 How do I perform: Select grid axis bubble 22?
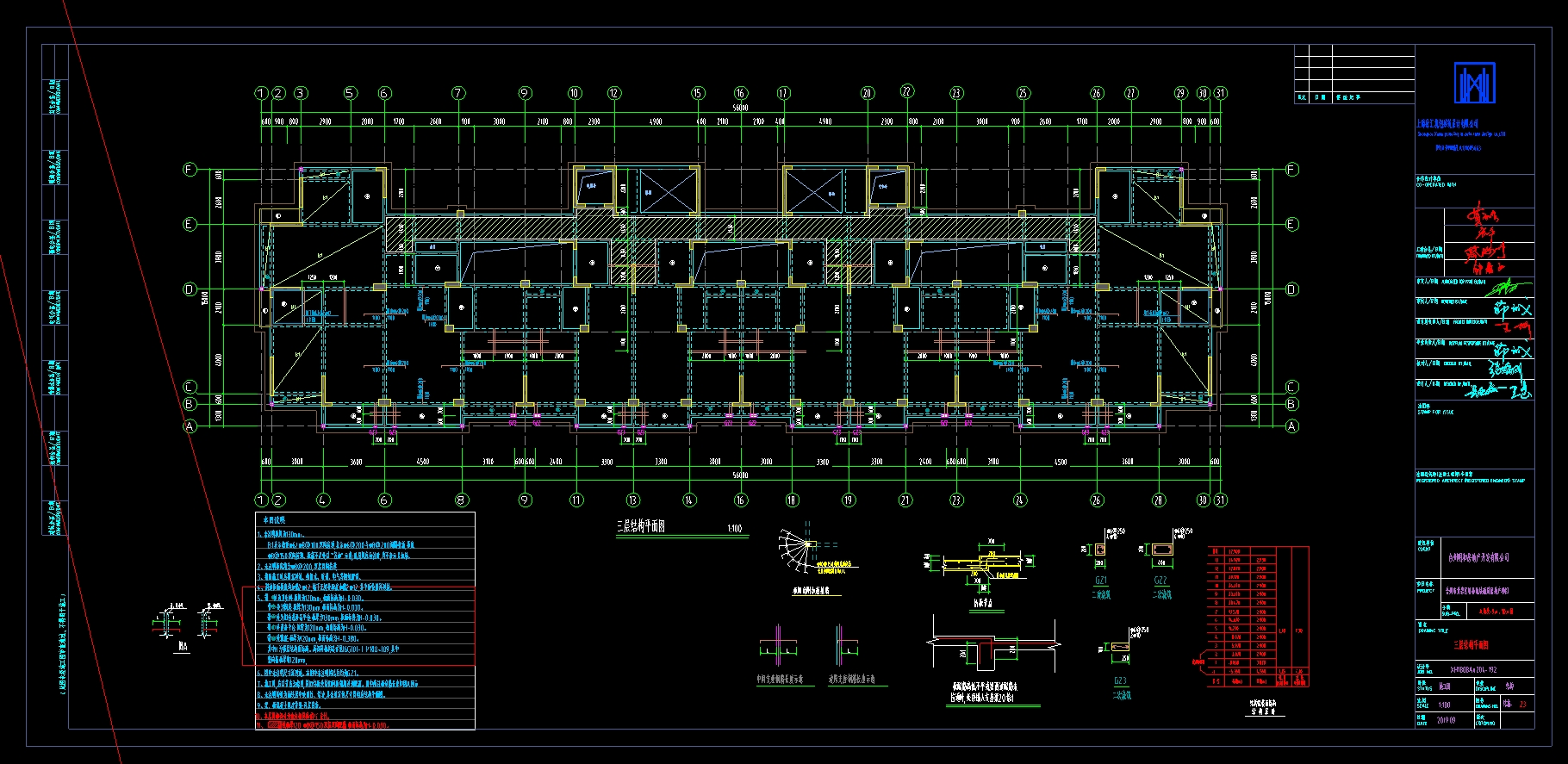coord(906,91)
